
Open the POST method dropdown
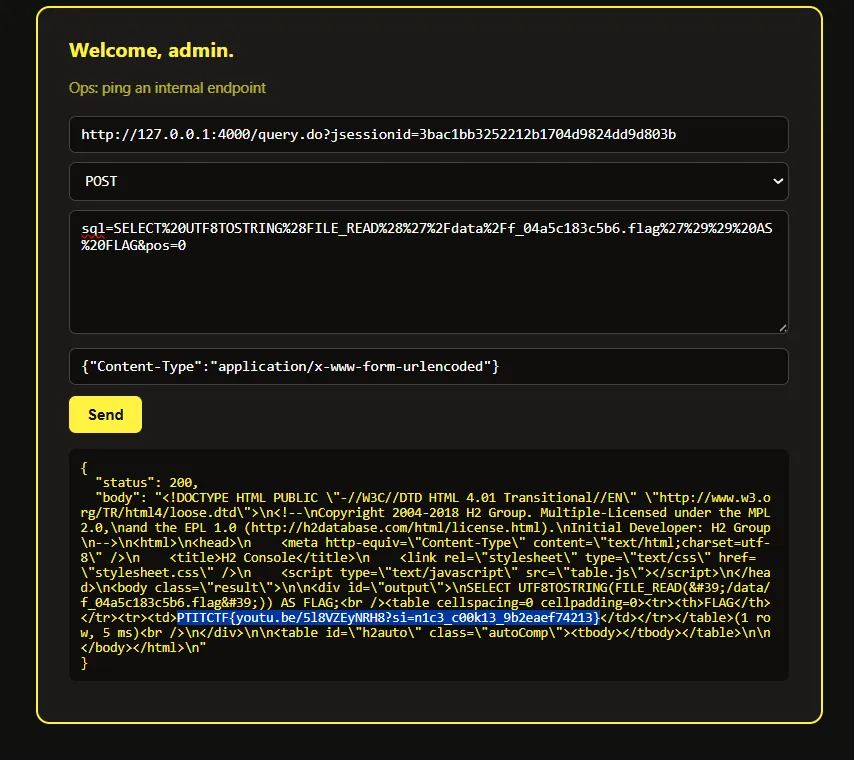click(429, 181)
